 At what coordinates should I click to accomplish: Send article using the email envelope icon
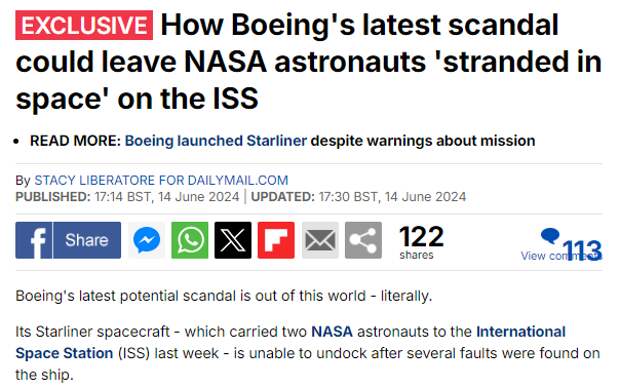pos(320,240)
